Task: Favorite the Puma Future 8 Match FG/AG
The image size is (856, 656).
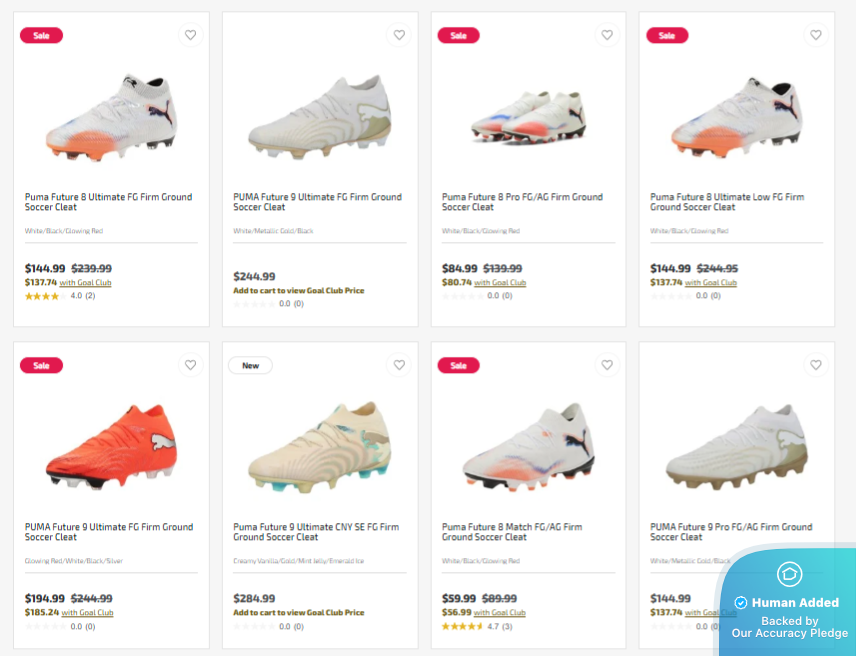Action: (607, 365)
